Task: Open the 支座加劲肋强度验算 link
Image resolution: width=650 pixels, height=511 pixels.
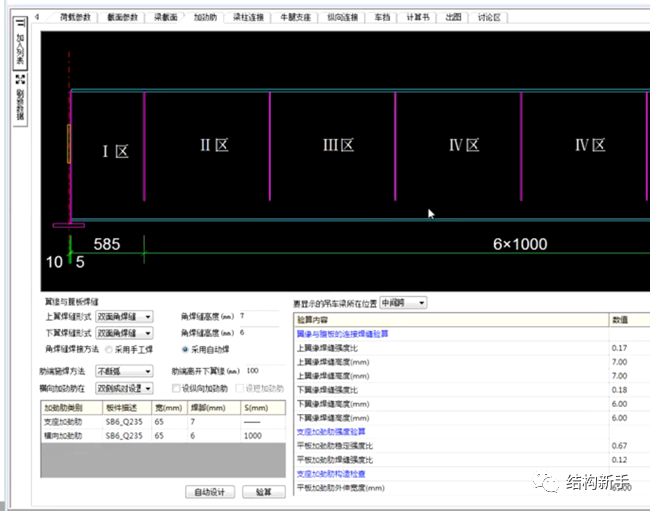Action: point(331,432)
